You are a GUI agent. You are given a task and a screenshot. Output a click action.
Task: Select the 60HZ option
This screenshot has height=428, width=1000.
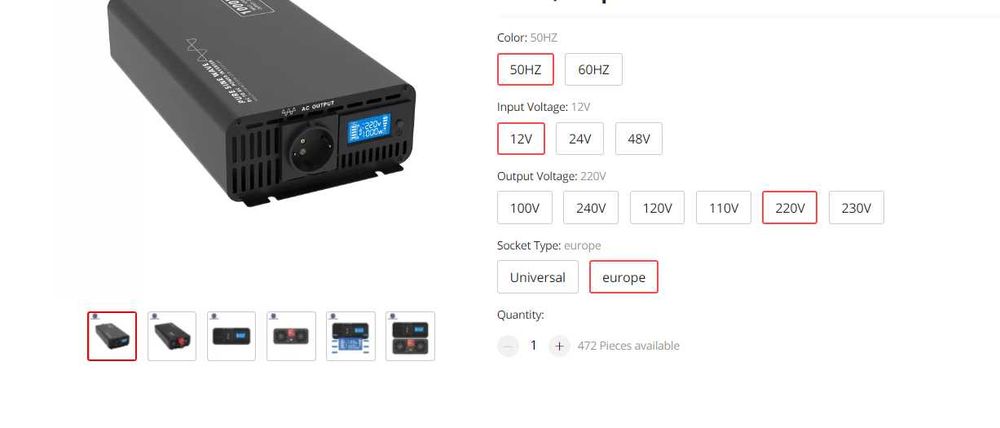(x=593, y=70)
